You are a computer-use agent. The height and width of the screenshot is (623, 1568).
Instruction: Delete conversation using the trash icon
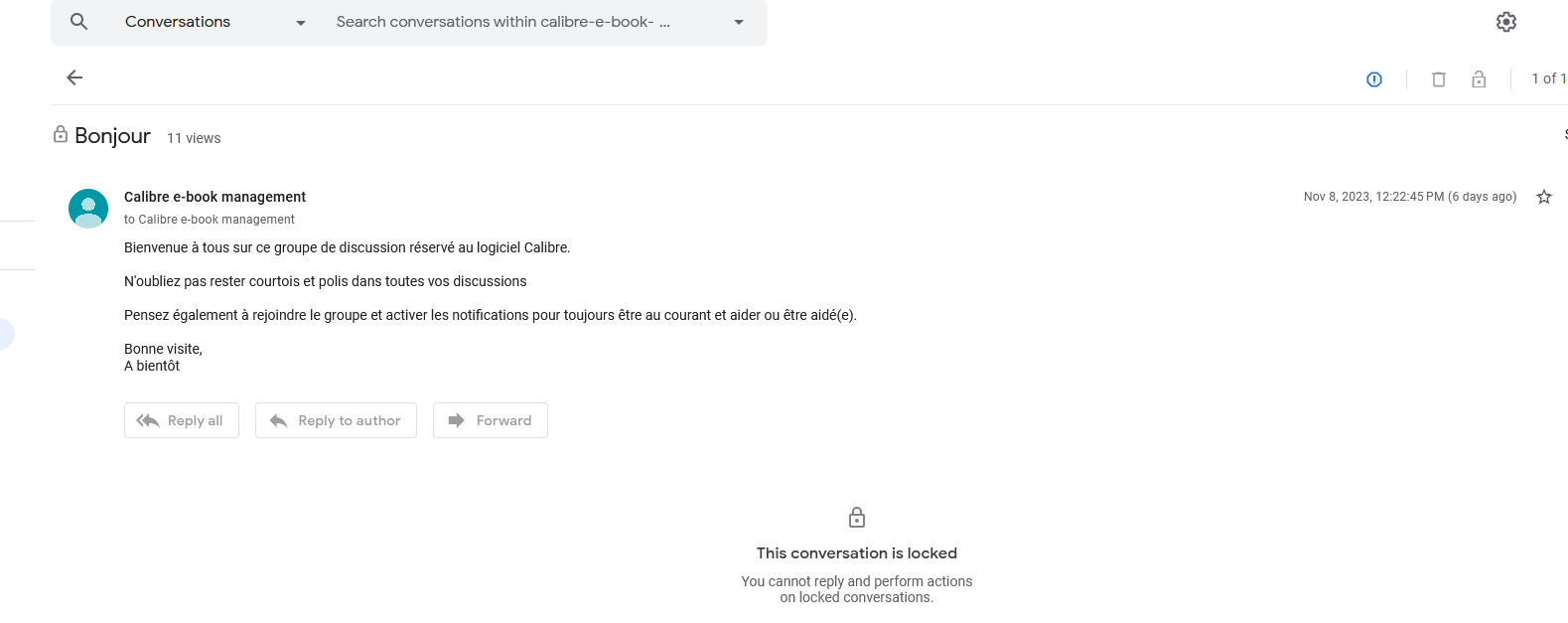click(1438, 79)
